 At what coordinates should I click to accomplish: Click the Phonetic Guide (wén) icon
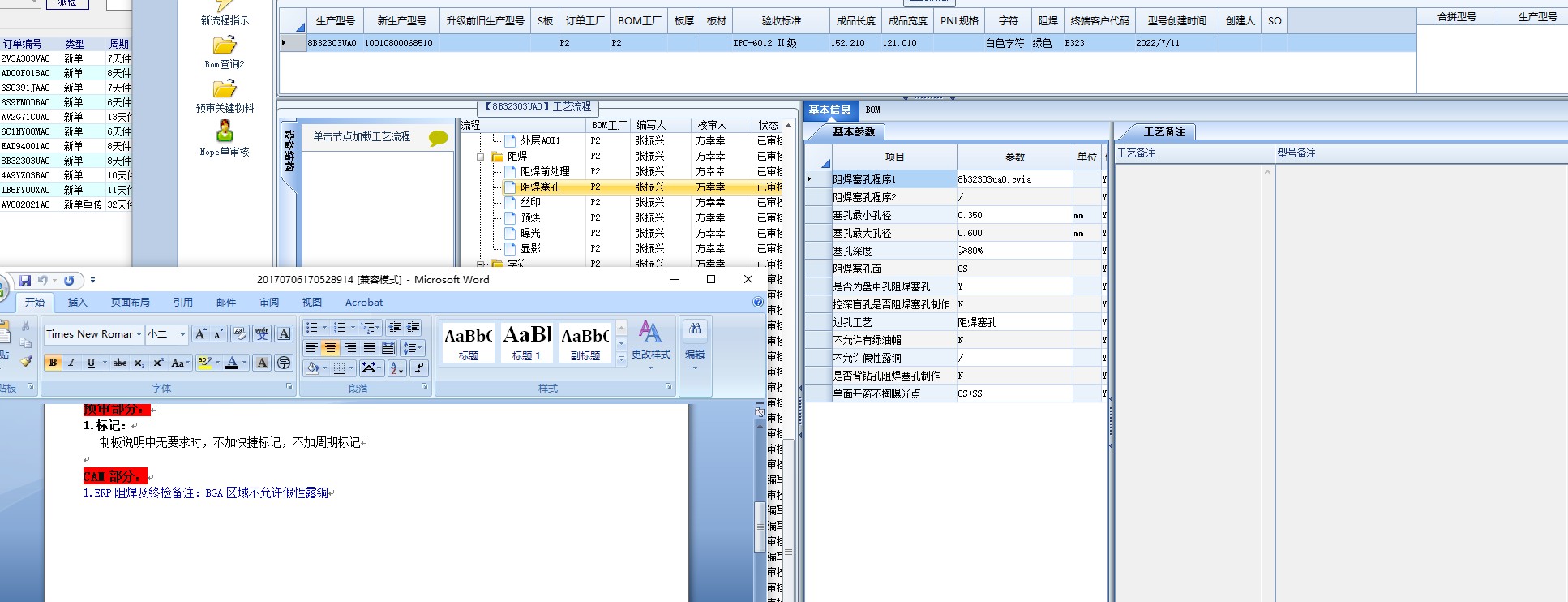[262, 333]
